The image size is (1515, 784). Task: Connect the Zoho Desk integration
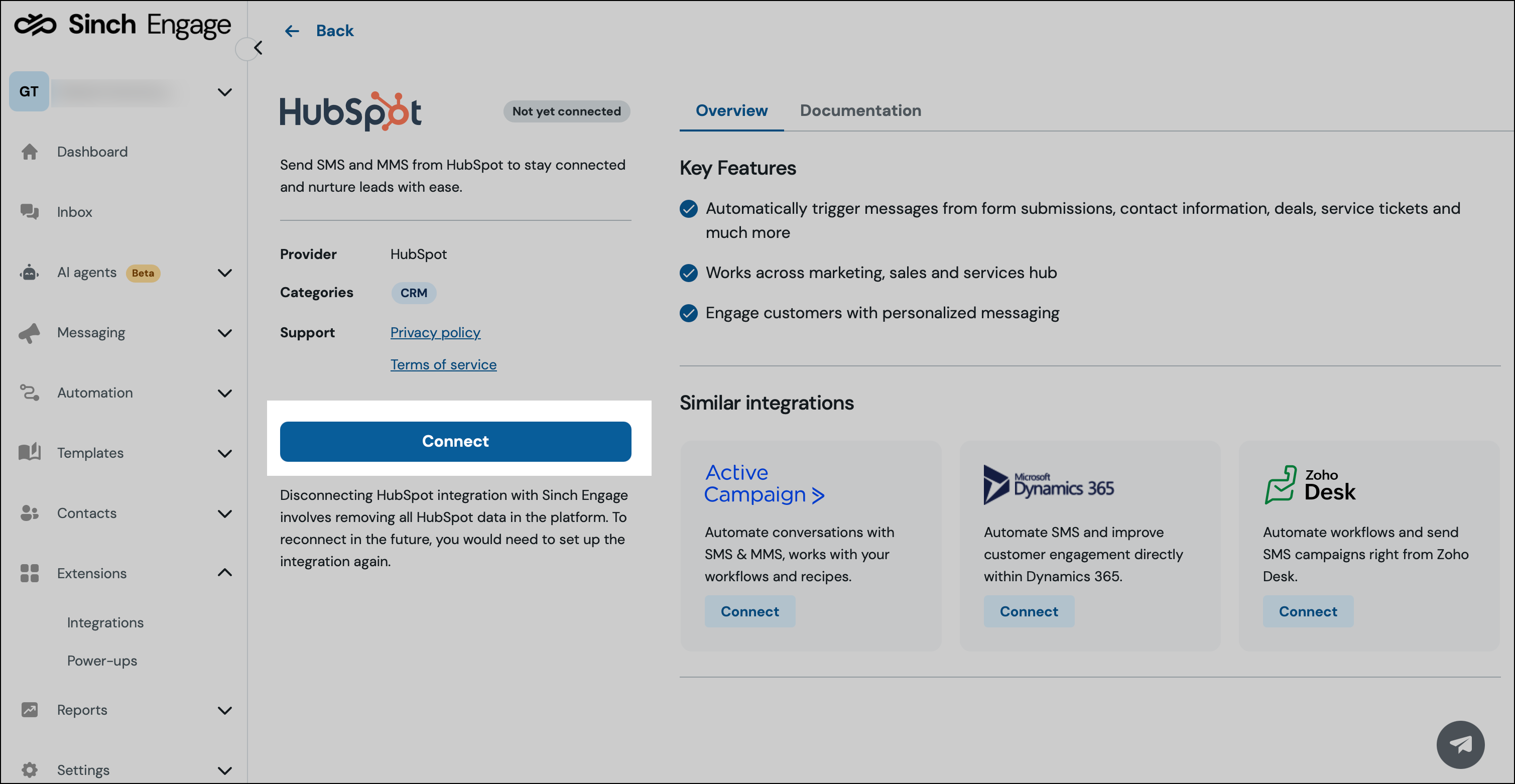pos(1308,611)
